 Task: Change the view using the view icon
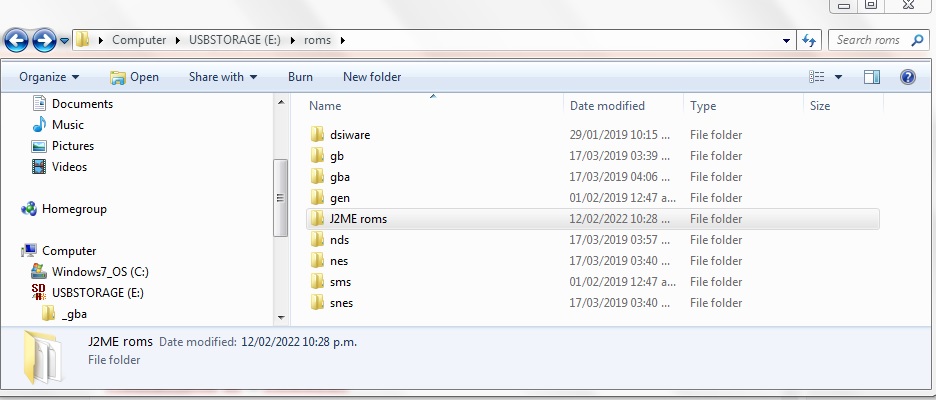click(817, 76)
